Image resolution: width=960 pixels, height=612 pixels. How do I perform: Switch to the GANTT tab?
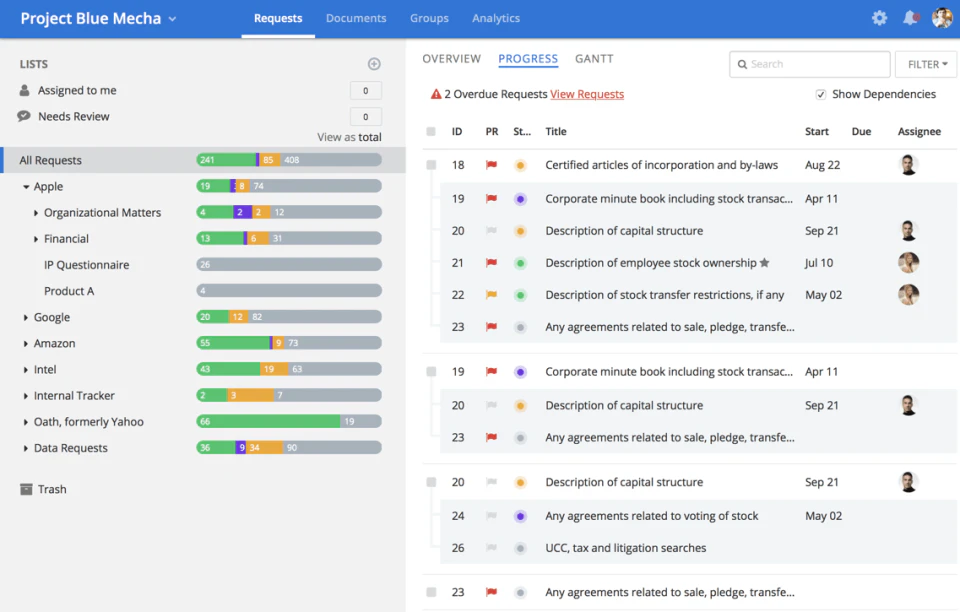(x=594, y=58)
